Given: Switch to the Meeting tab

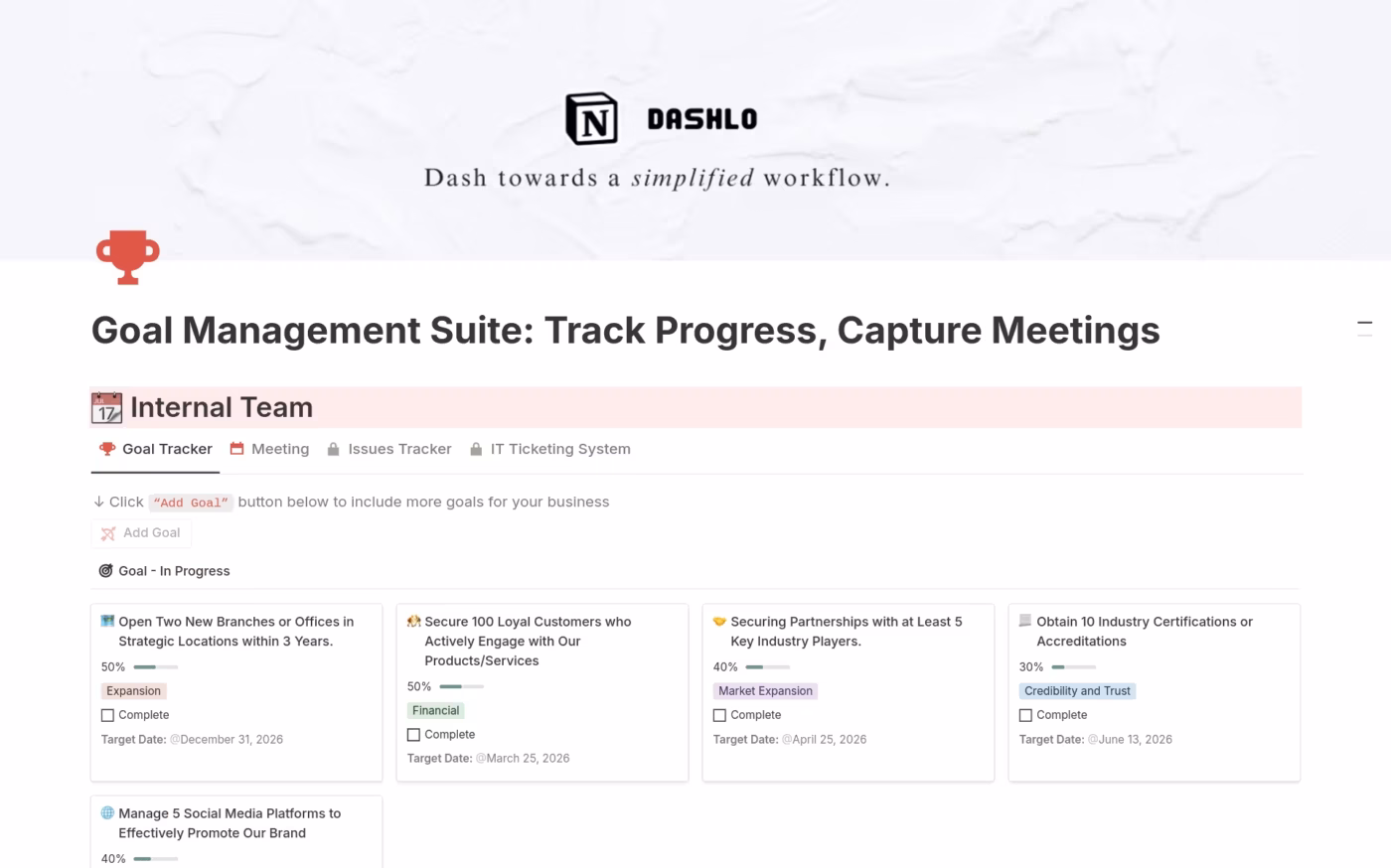Looking at the screenshot, I should pos(269,449).
